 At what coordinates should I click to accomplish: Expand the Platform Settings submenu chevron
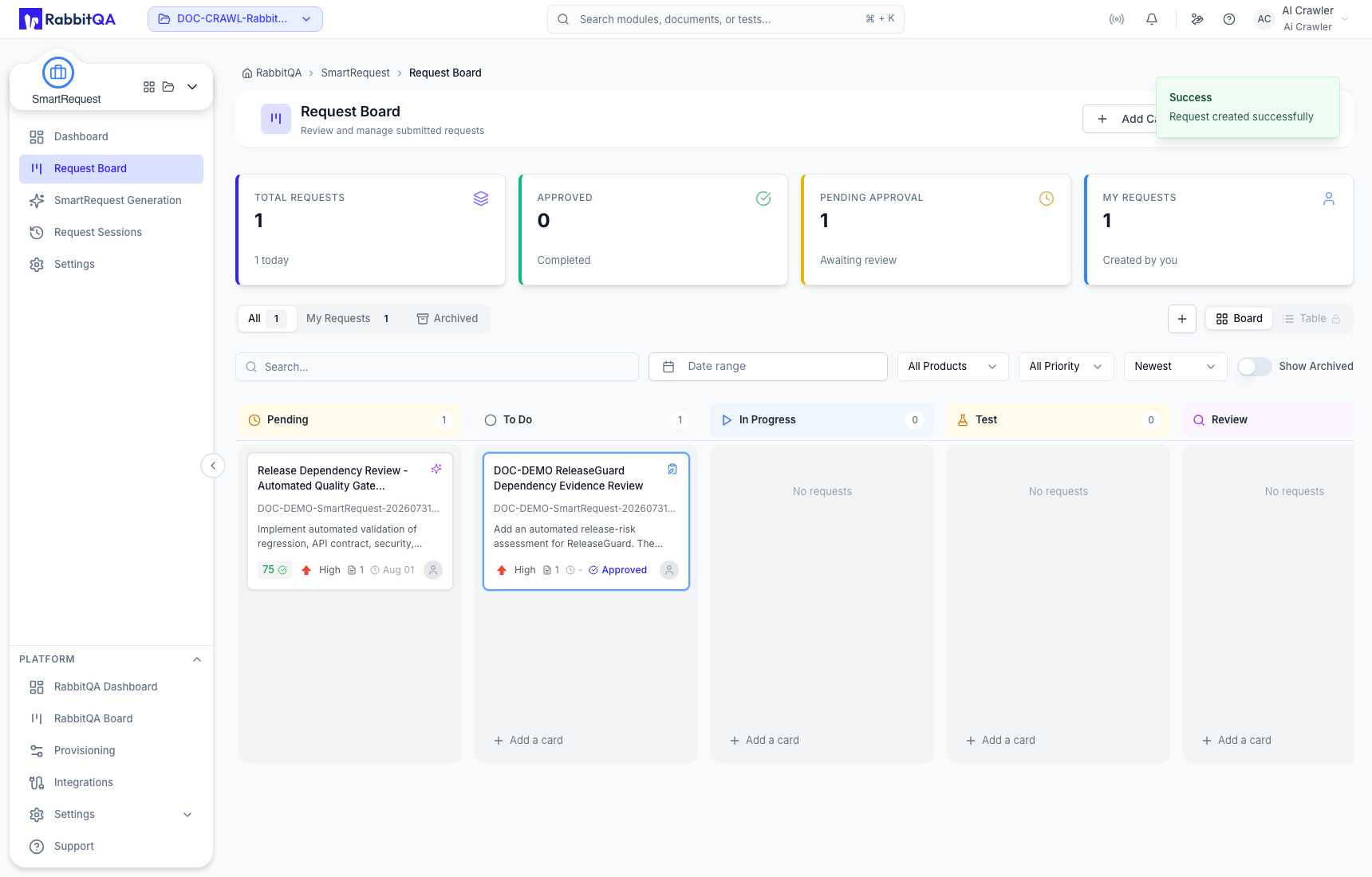tap(187, 815)
